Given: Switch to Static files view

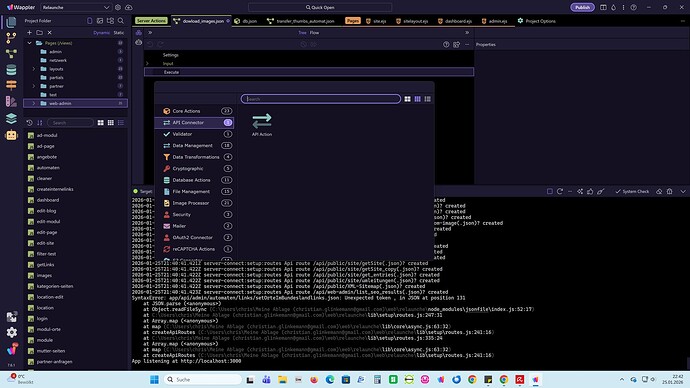Looking at the screenshot, I should 119,33.
